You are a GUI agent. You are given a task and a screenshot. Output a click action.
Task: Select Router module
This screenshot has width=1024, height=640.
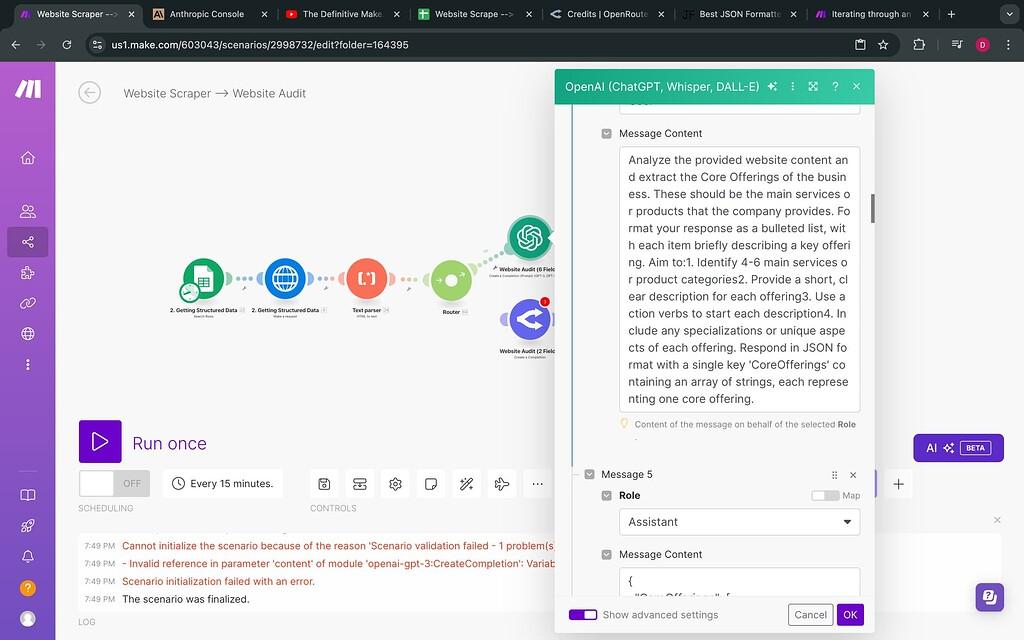pos(451,280)
